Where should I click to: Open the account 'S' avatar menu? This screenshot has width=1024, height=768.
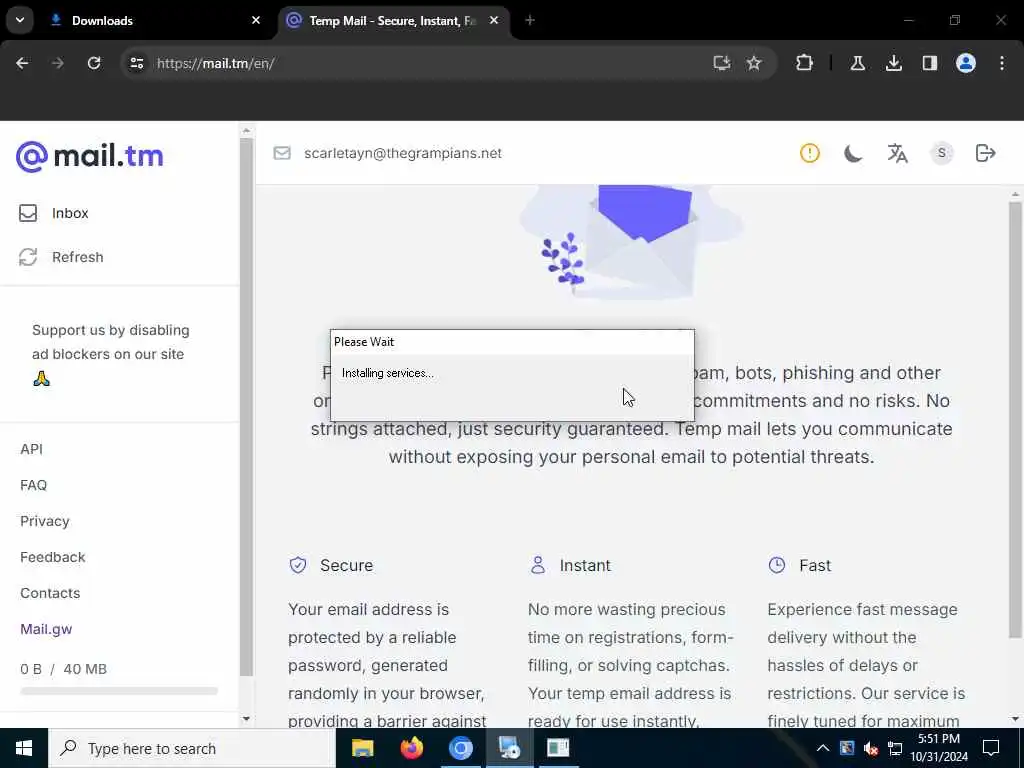(x=941, y=153)
